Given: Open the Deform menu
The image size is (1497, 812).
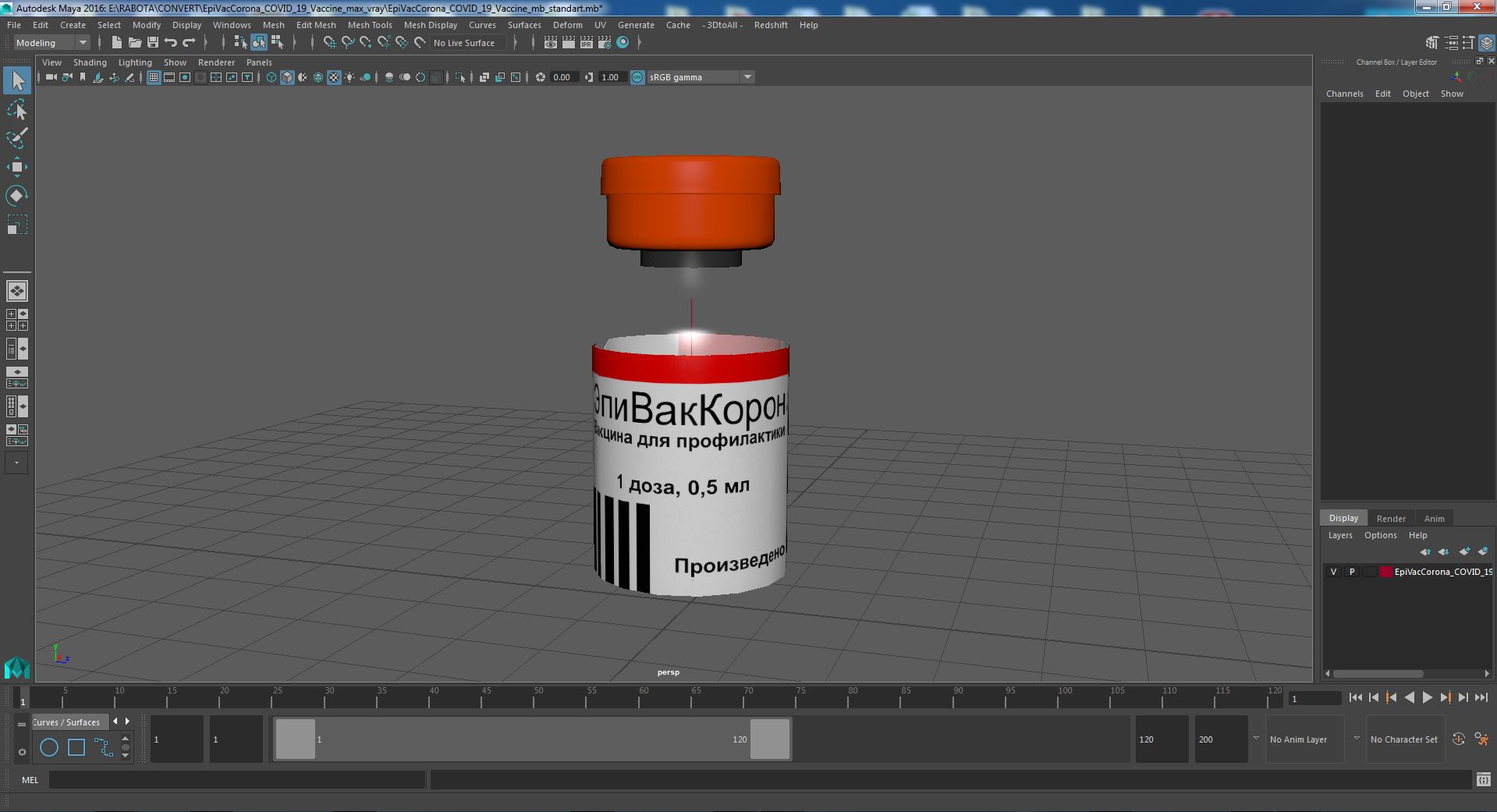Looking at the screenshot, I should click(568, 25).
